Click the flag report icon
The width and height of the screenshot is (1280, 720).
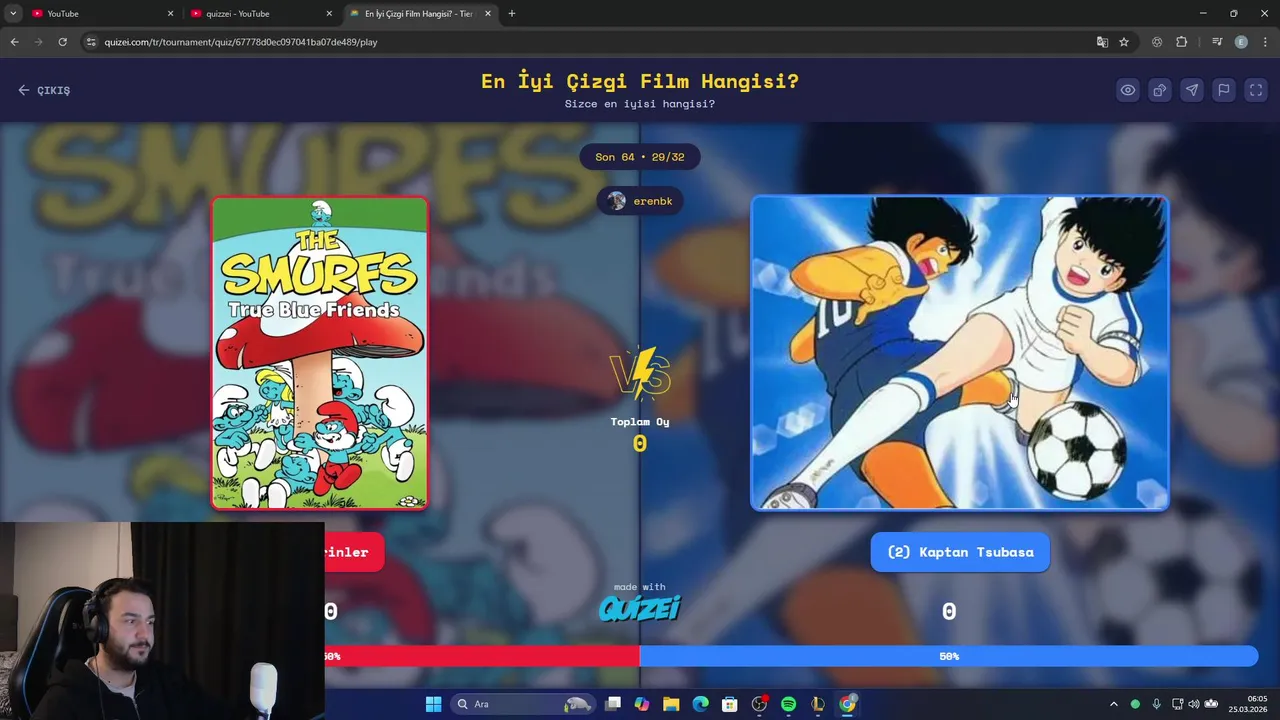(x=1224, y=90)
